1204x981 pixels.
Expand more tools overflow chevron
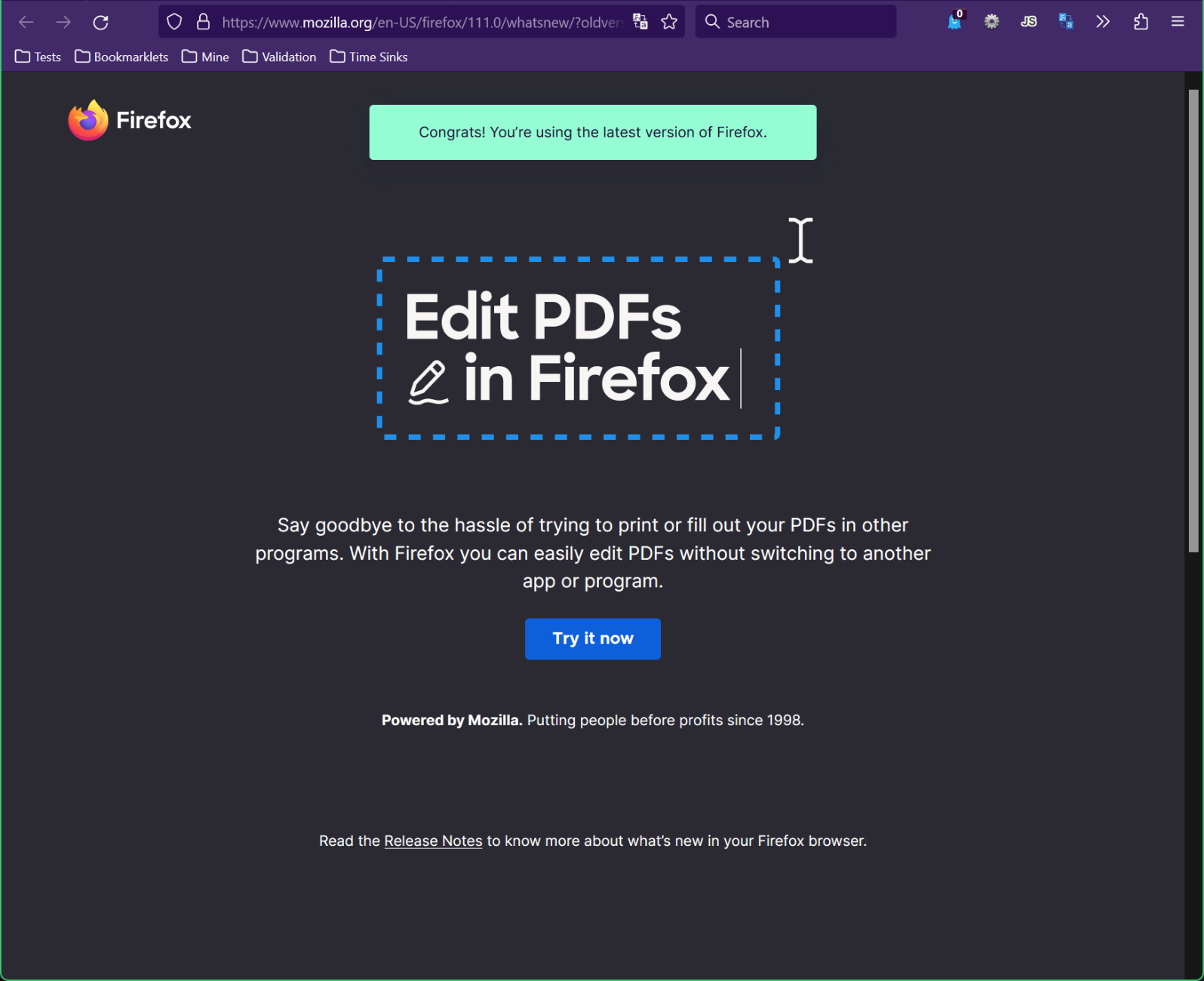tap(1103, 22)
